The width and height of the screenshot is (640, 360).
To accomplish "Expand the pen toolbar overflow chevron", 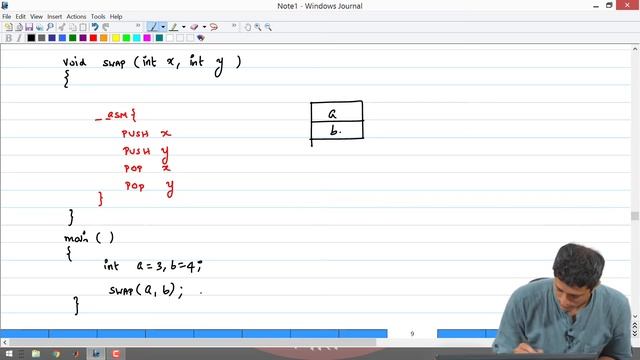I will [x=234, y=26].
